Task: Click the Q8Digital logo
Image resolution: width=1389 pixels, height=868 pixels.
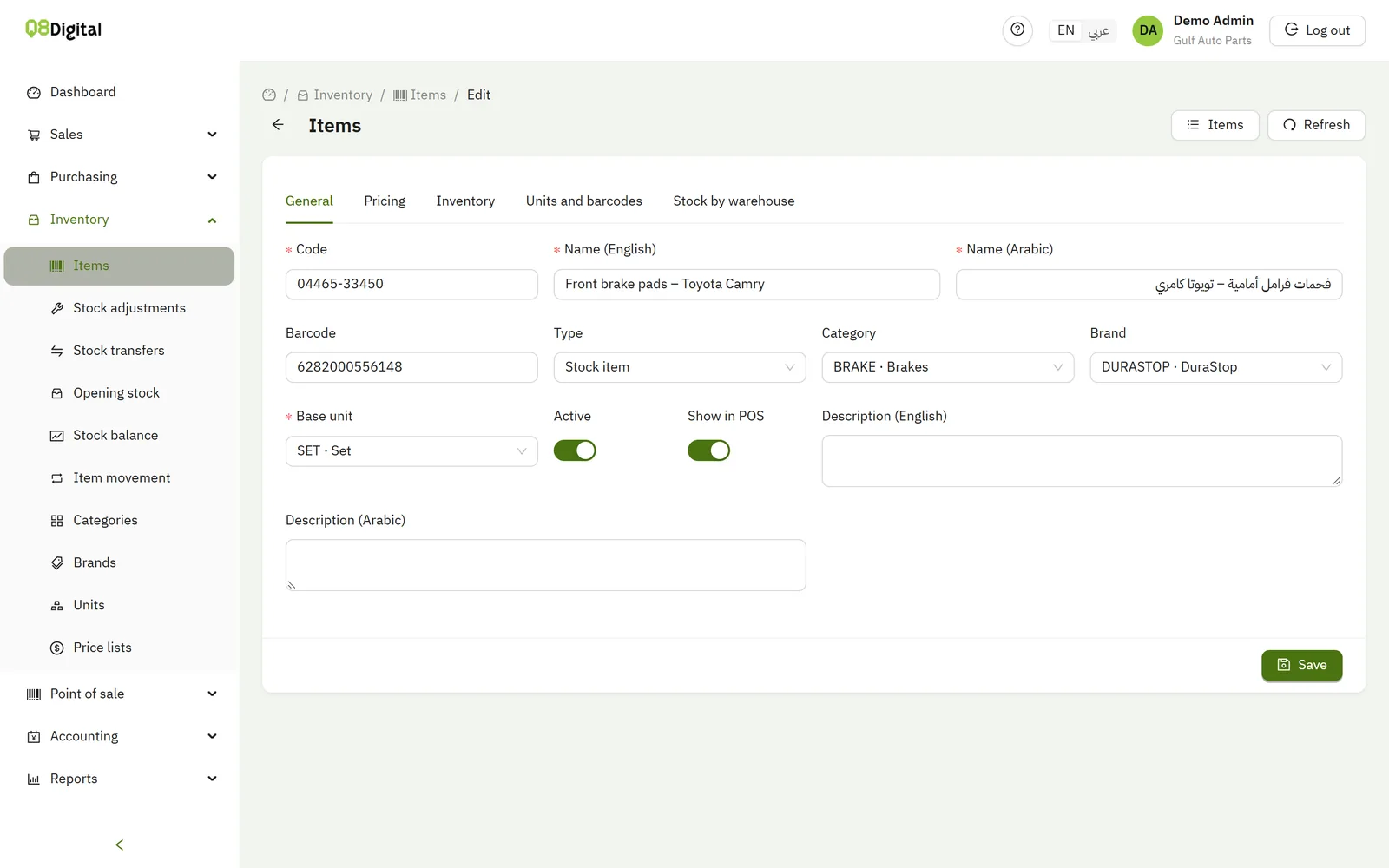Action: 63,30
